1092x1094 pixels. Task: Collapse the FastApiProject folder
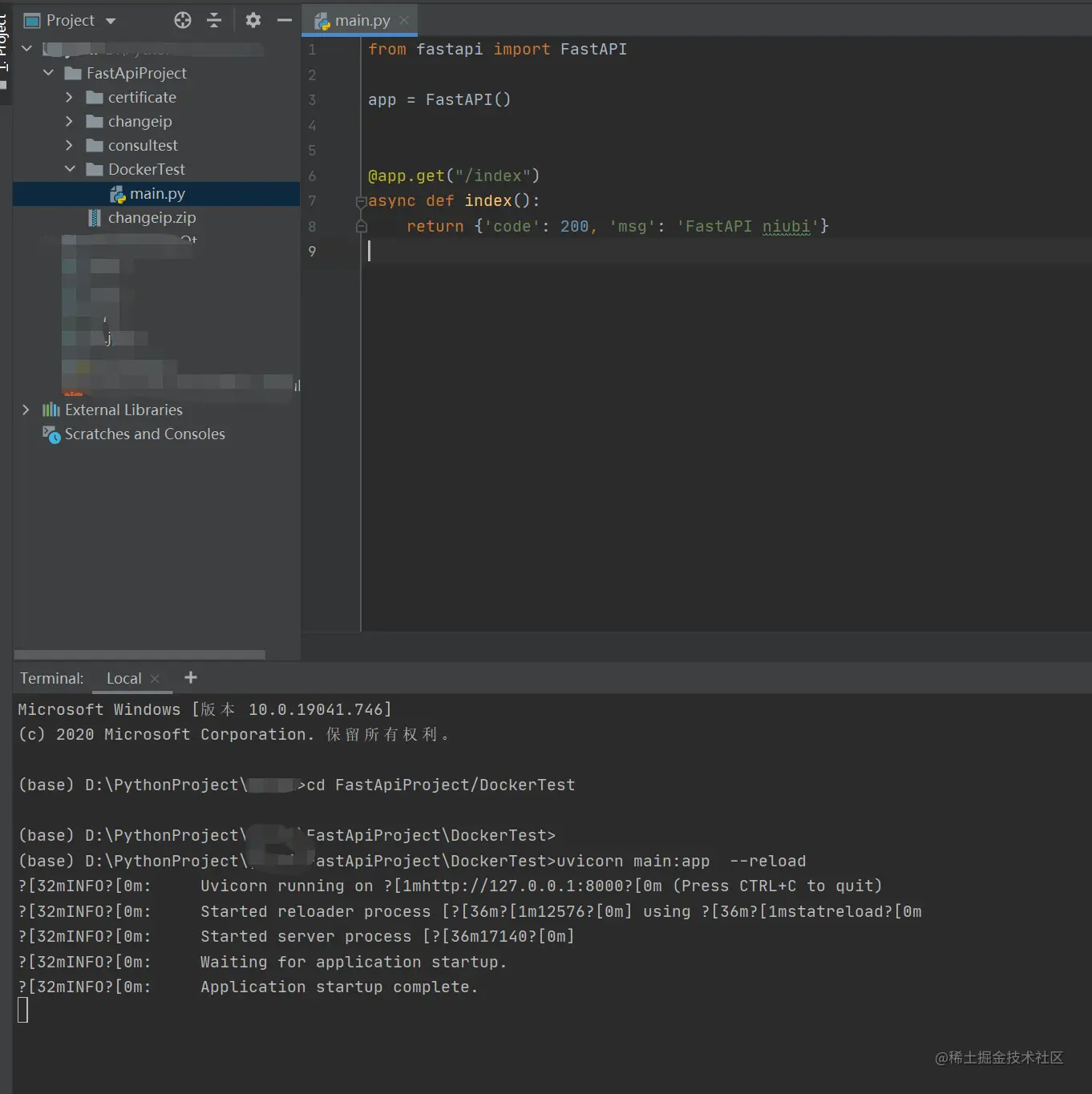tap(48, 73)
